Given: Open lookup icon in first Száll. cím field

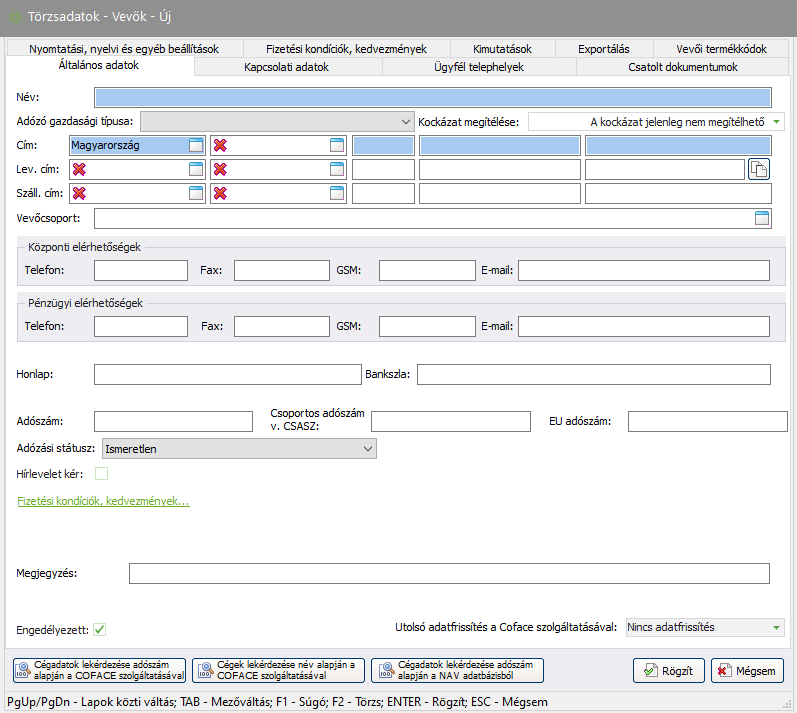Looking at the screenshot, I should (x=196, y=193).
